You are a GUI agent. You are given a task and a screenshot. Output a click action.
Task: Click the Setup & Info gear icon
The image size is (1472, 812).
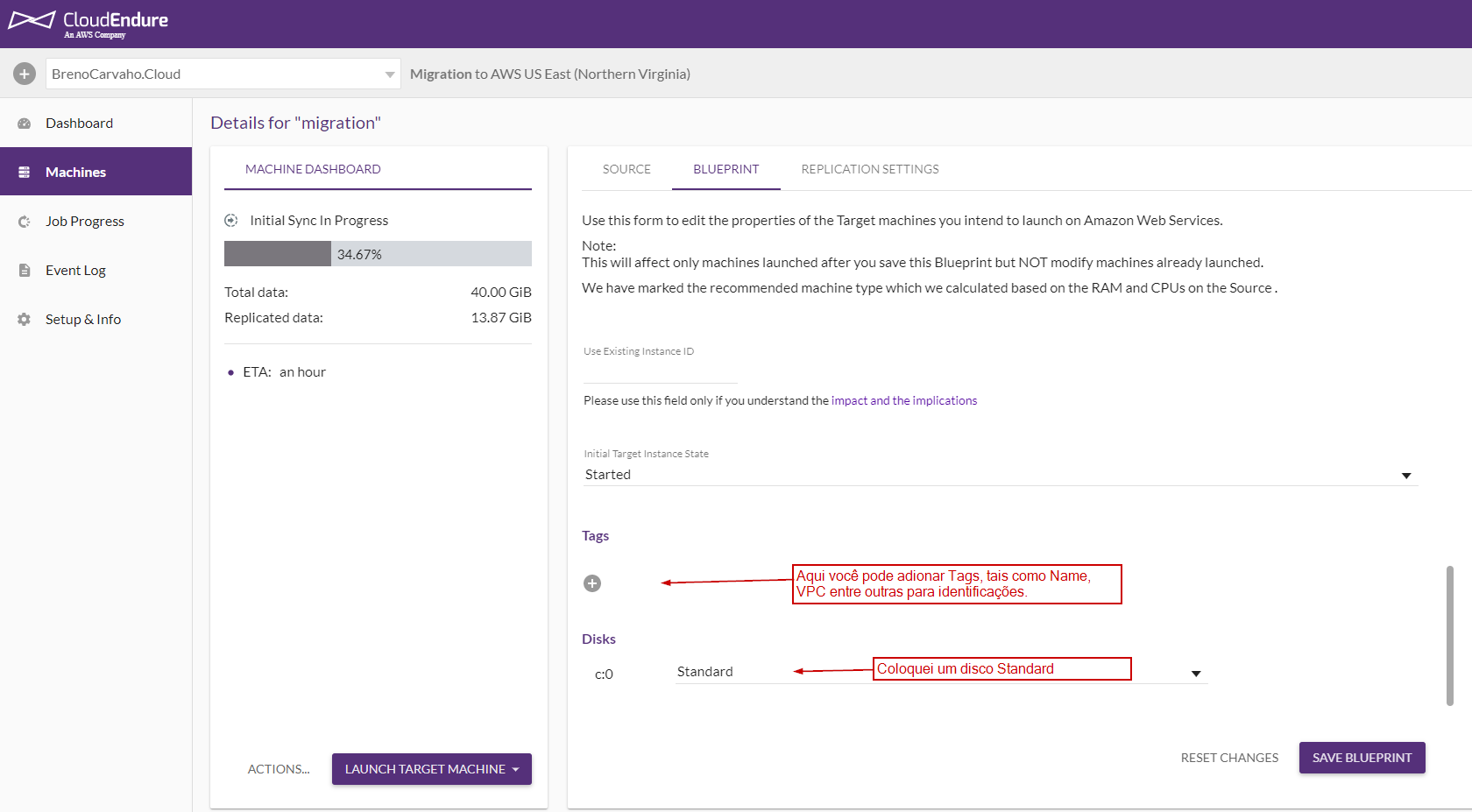pos(25,320)
